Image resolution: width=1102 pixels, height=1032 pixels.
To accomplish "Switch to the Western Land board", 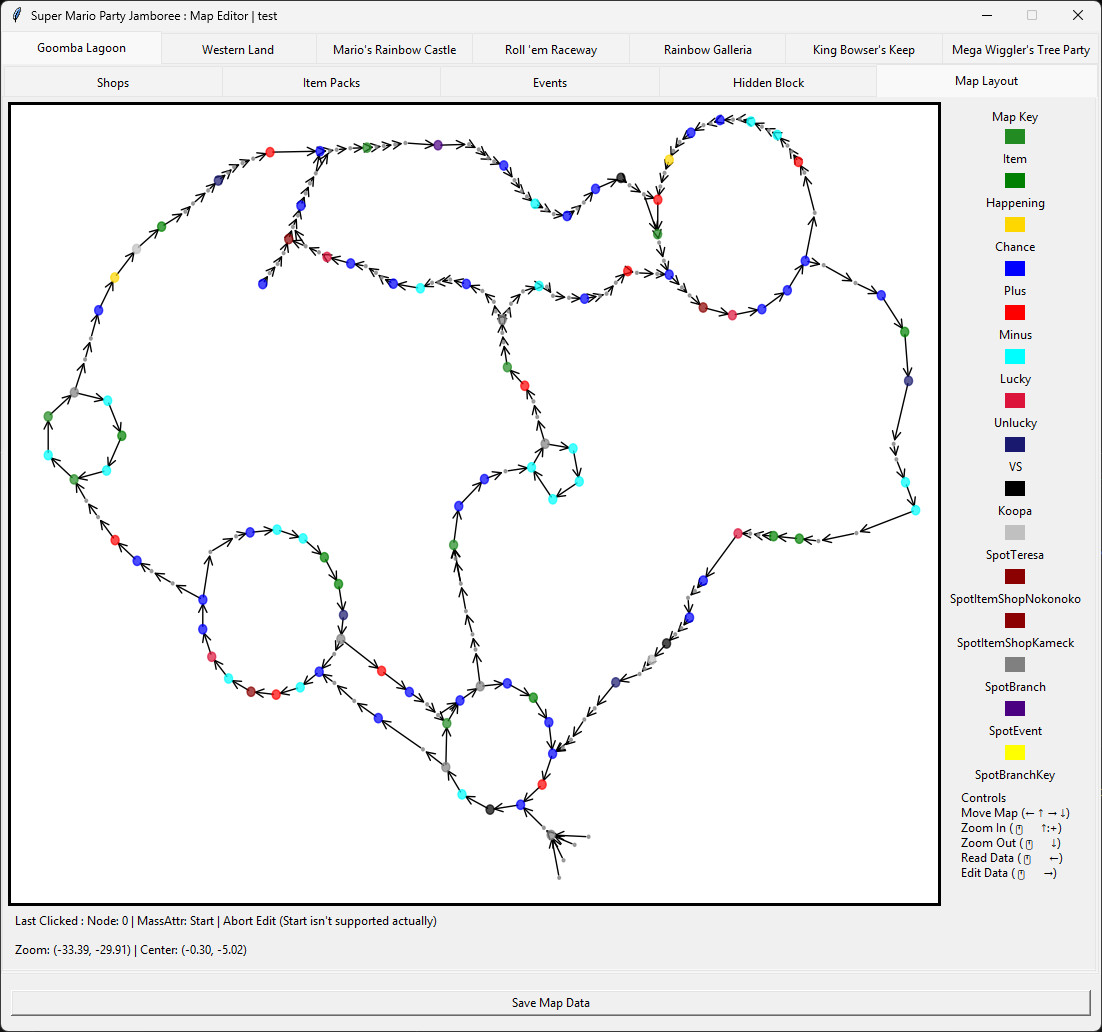I will pyautogui.click(x=237, y=48).
